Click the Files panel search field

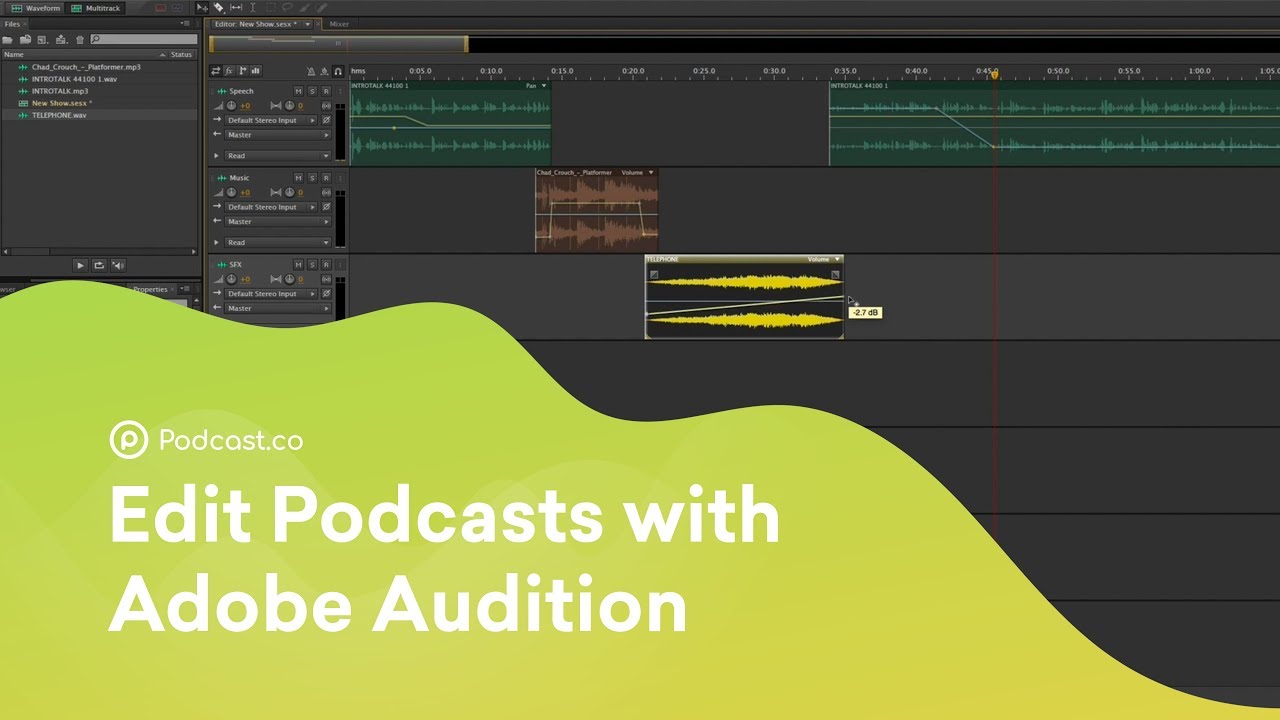point(143,39)
